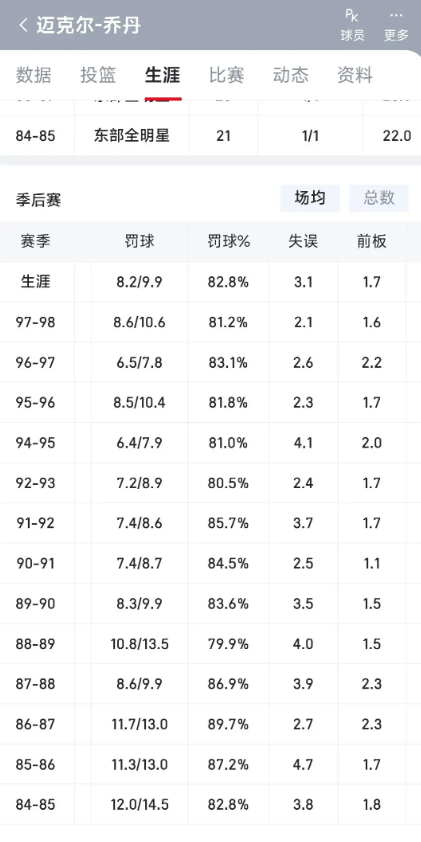Toggle playoff stats to 总数
Image resolution: width=421 pixels, height=842 pixels.
(379, 198)
